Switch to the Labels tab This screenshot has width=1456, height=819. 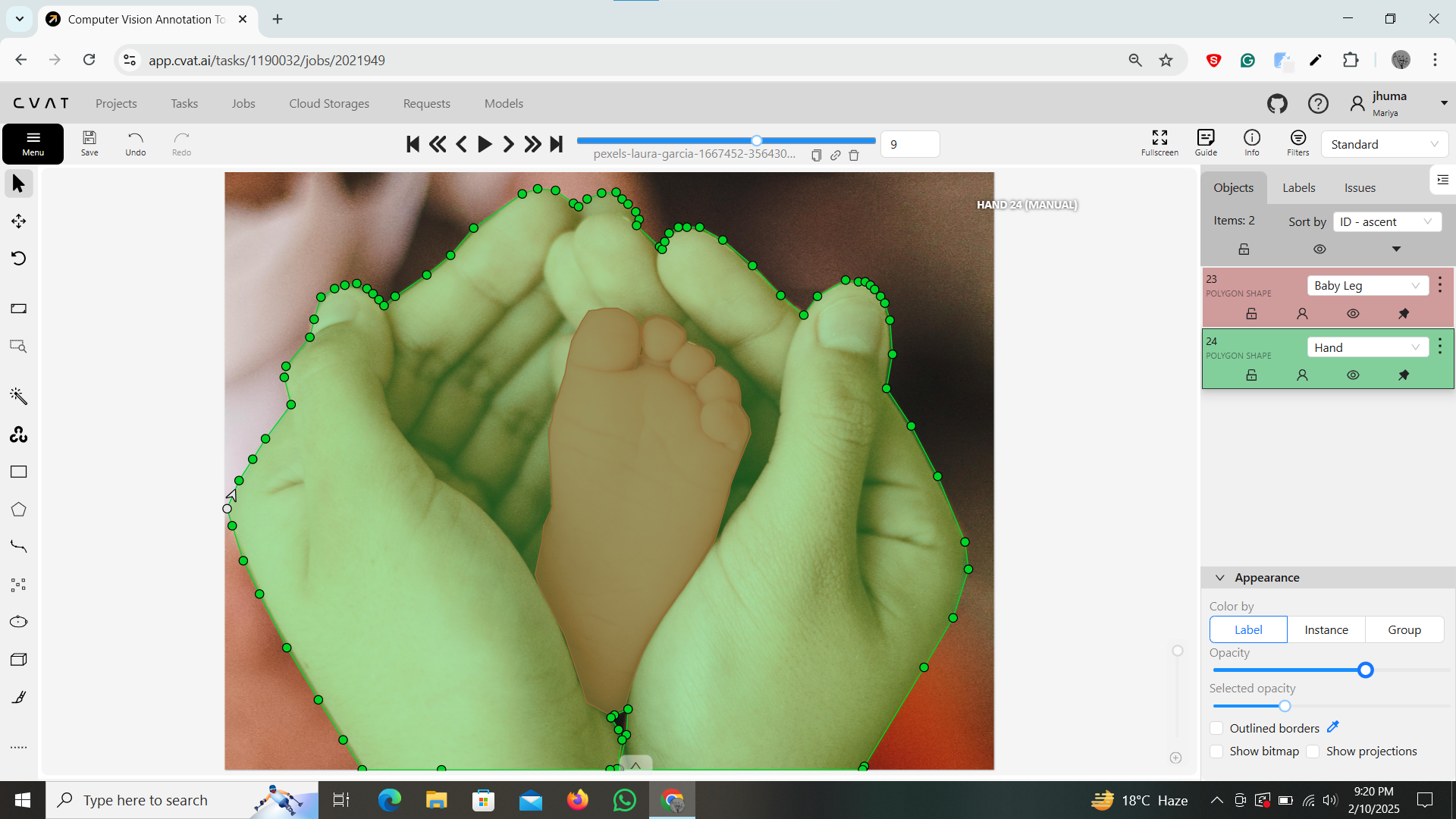[x=1298, y=187]
